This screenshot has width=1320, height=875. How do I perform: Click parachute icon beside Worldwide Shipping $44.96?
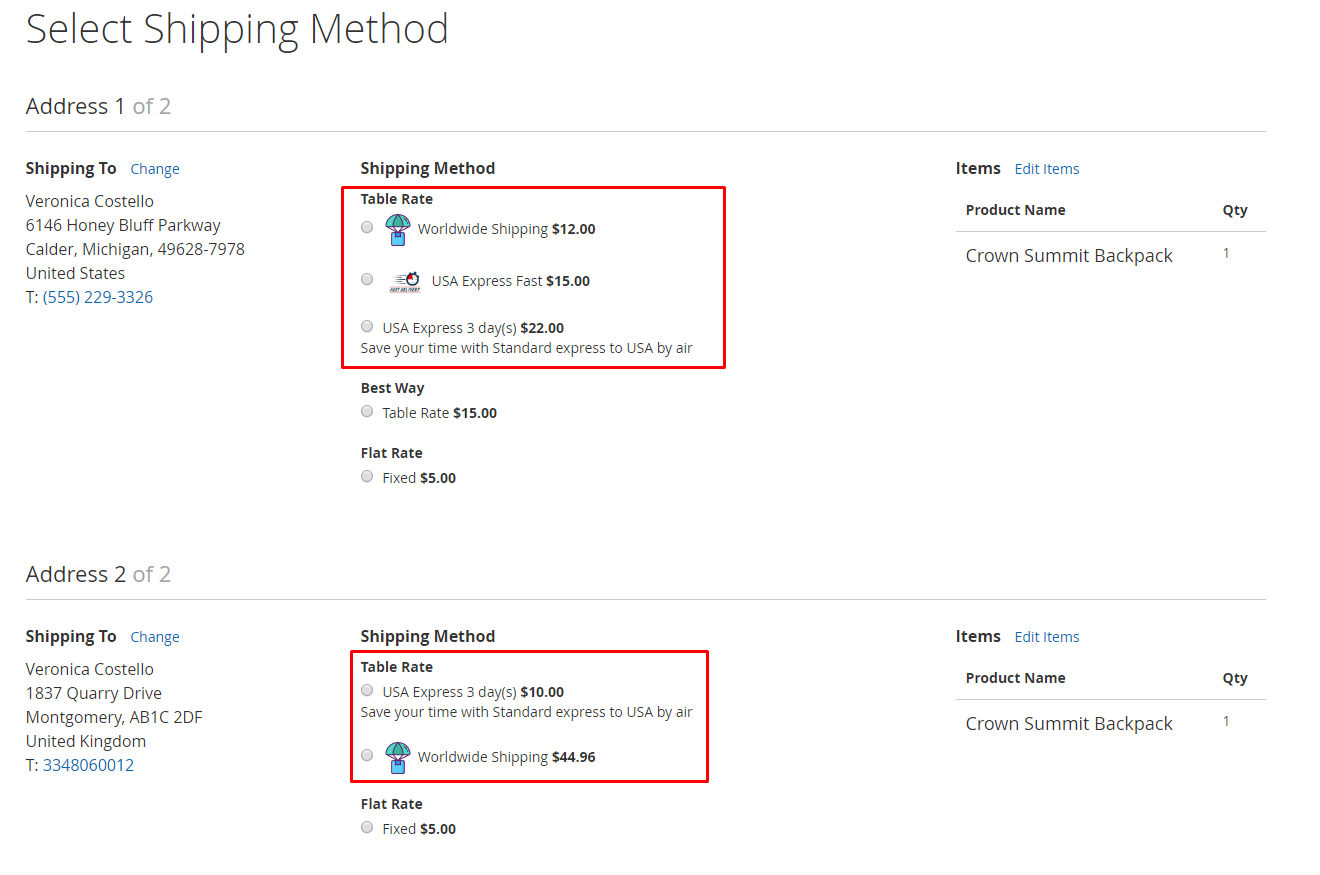coord(398,758)
